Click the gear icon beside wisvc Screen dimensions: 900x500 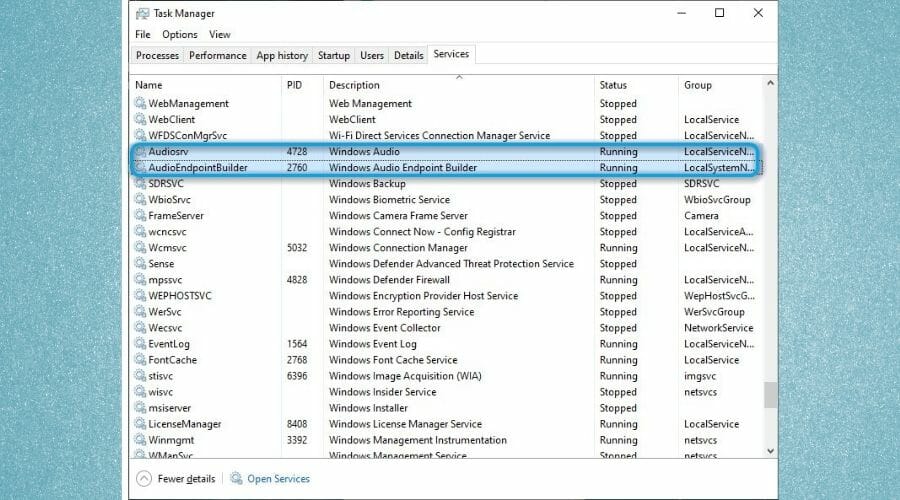[140, 392]
